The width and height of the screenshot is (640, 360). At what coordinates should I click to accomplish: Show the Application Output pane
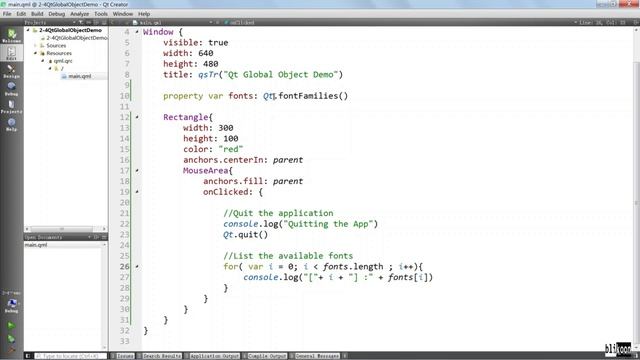[212, 356]
